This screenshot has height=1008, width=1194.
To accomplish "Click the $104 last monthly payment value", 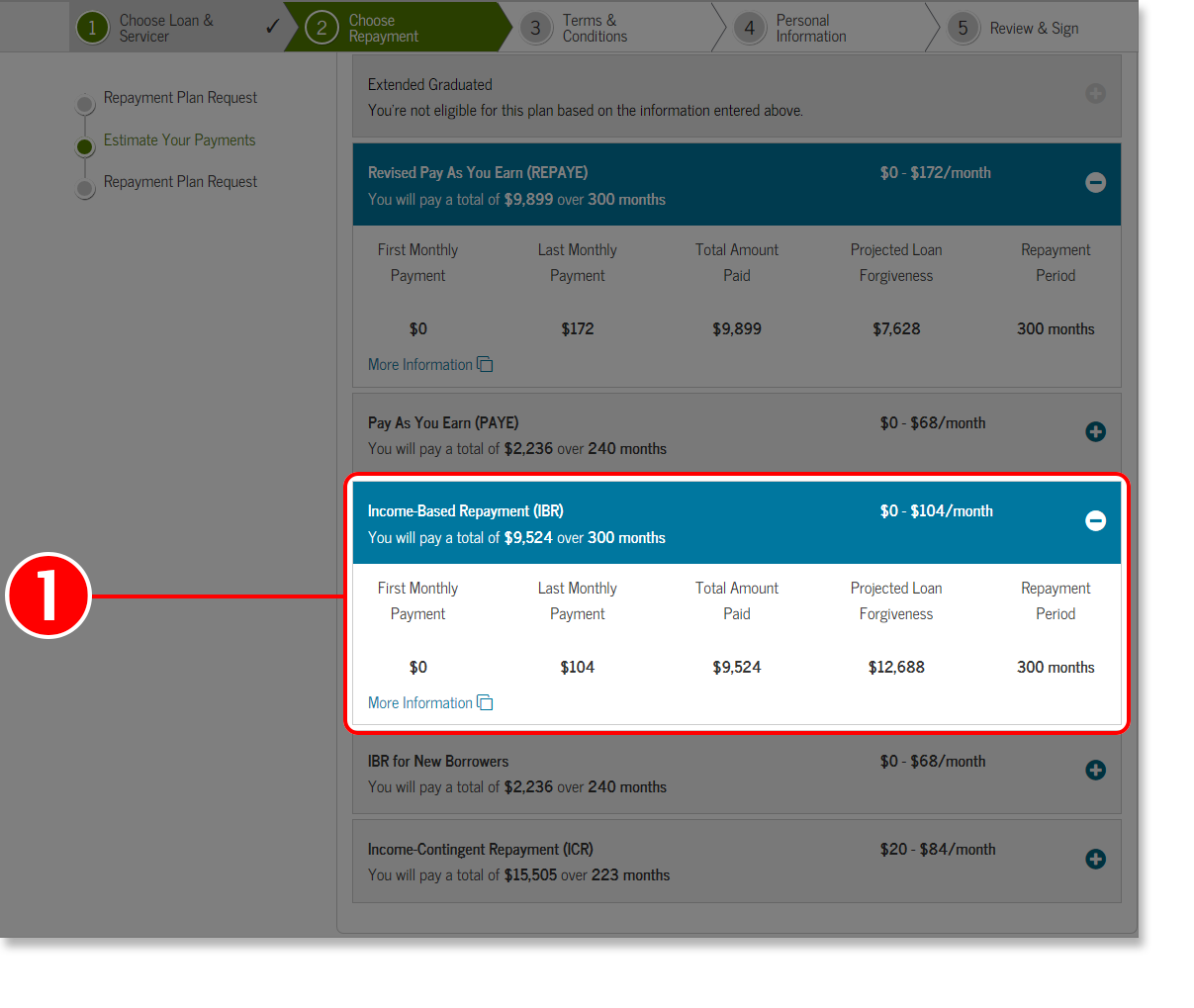I will tap(578, 667).
